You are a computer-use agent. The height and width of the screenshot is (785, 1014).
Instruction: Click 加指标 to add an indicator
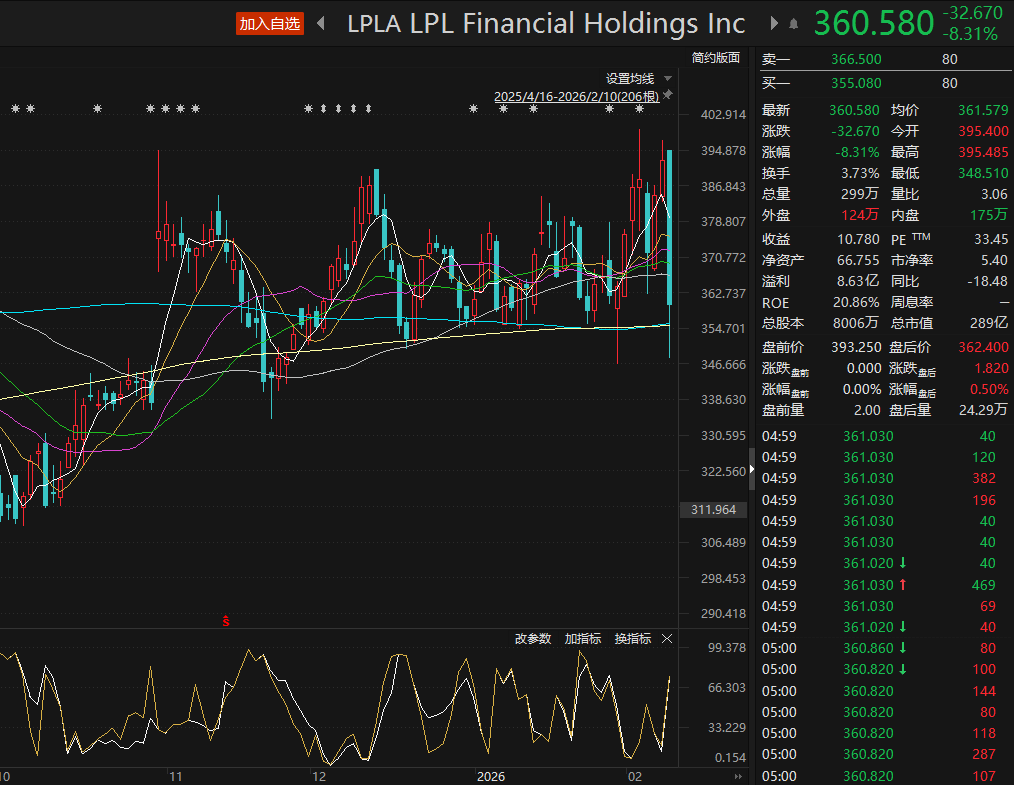point(583,639)
